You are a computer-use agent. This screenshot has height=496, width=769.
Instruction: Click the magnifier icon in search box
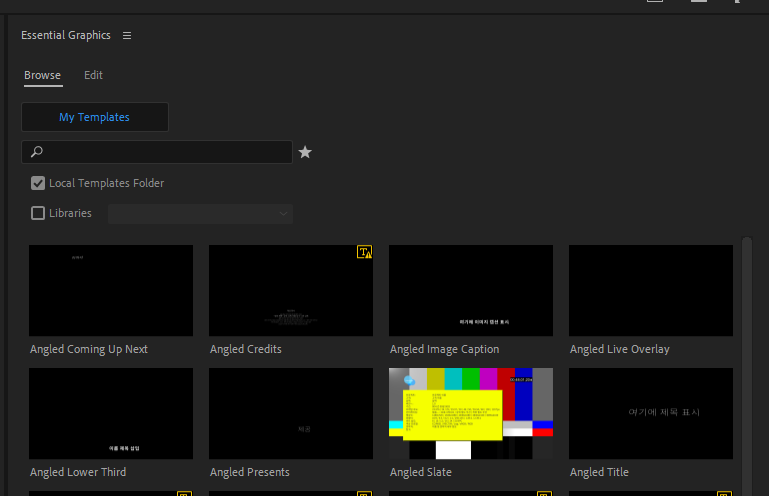pyautogui.click(x=37, y=152)
